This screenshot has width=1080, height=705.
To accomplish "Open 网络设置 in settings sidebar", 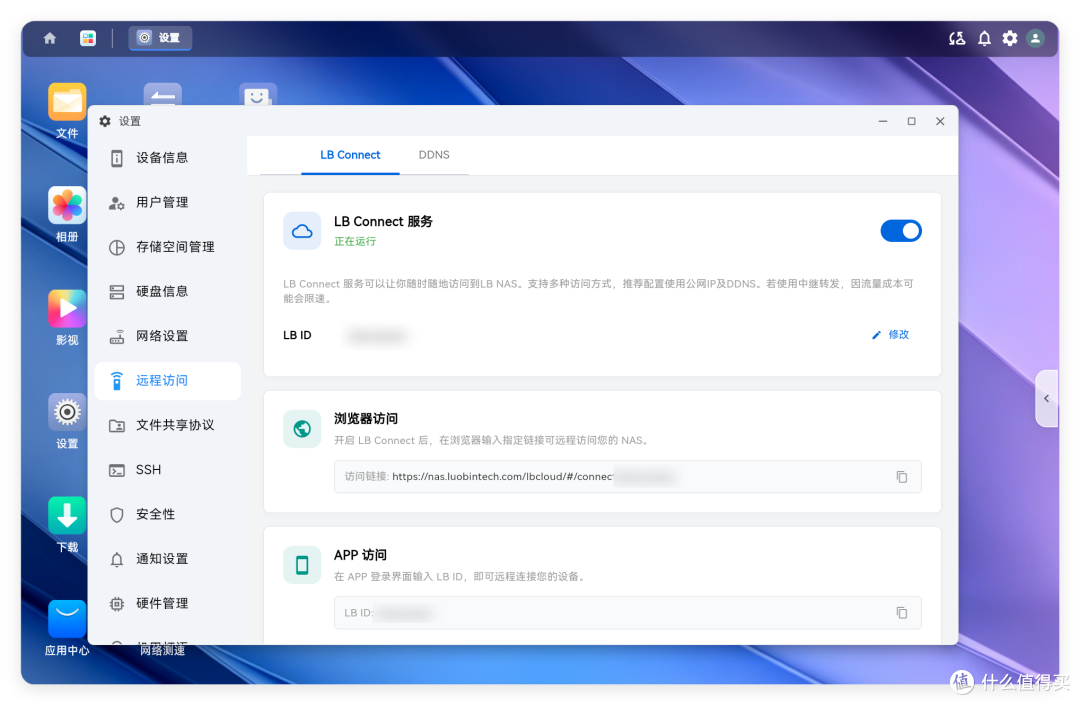I will coord(168,336).
